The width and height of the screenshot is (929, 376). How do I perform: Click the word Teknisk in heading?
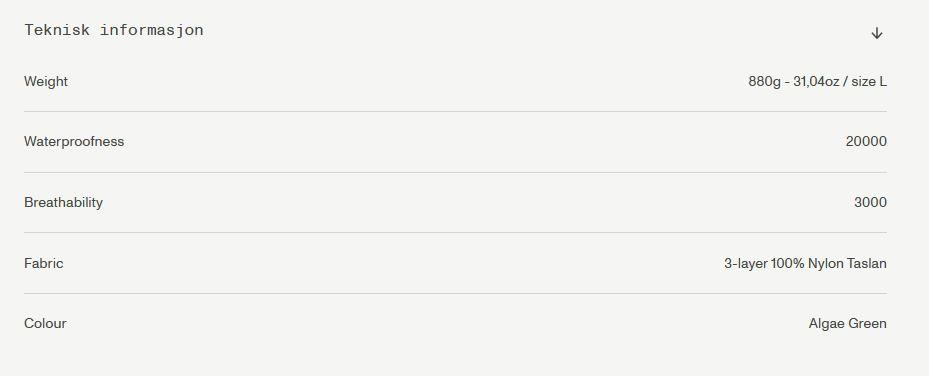pos(57,30)
